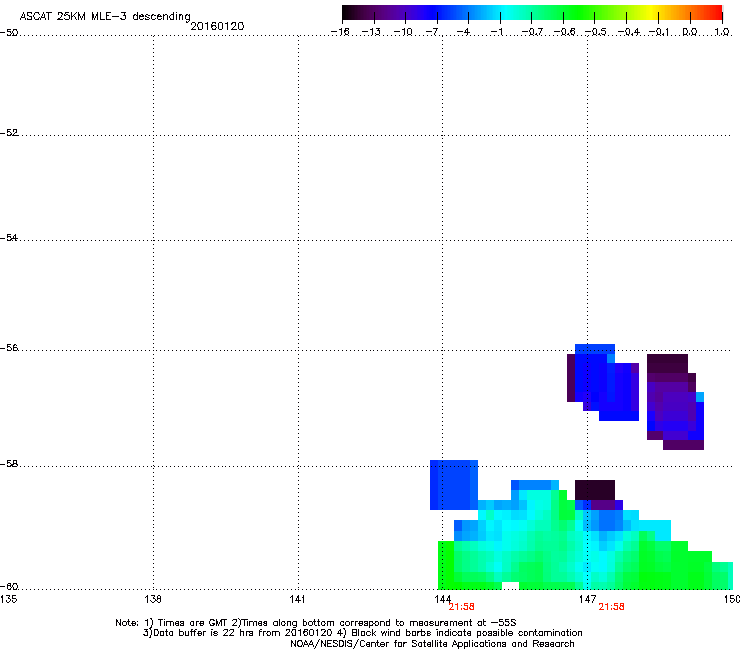Click the 1.0 label on the color scale
Image resolution: width=740 pixels, height=650 pixels.
[722, 32]
